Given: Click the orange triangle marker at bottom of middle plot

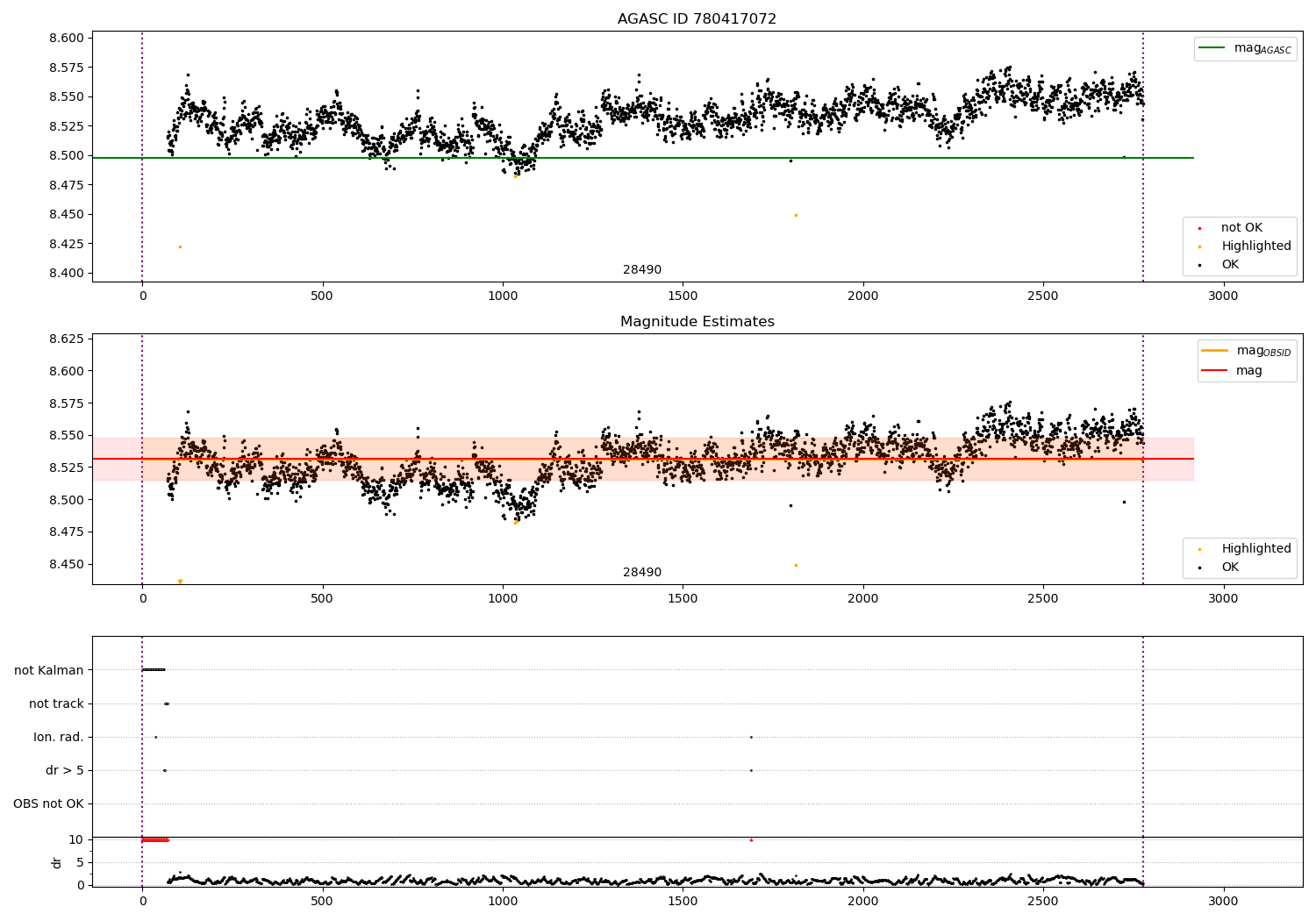Looking at the screenshot, I should (x=180, y=582).
